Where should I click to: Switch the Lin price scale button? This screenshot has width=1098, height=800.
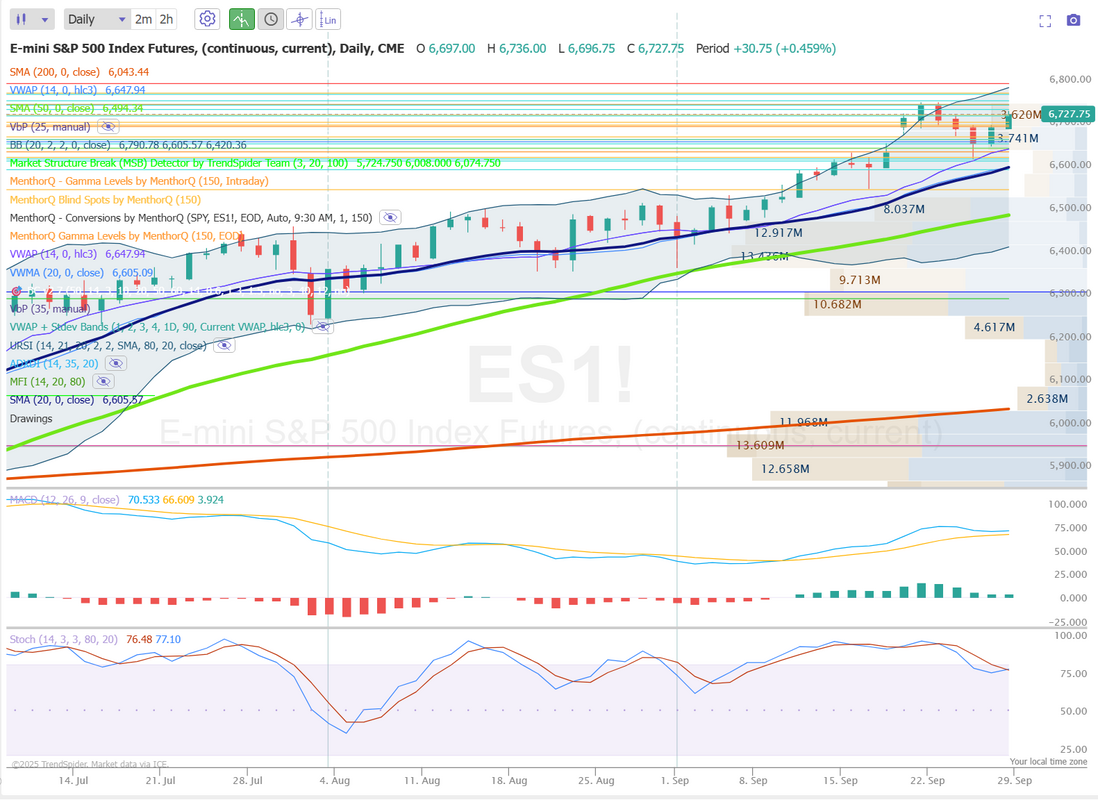pyautogui.click(x=329, y=19)
